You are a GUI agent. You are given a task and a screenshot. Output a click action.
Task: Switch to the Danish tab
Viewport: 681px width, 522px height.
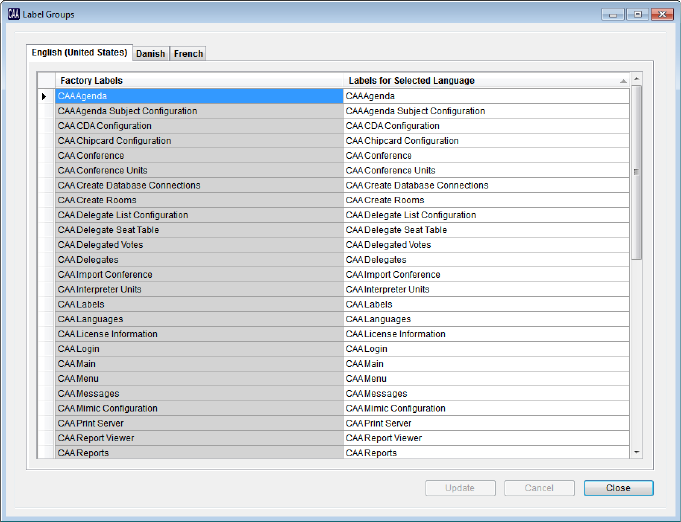click(x=151, y=54)
